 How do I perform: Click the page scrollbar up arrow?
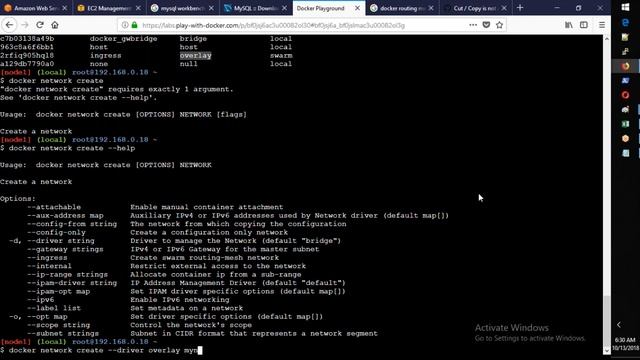(607, 39)
